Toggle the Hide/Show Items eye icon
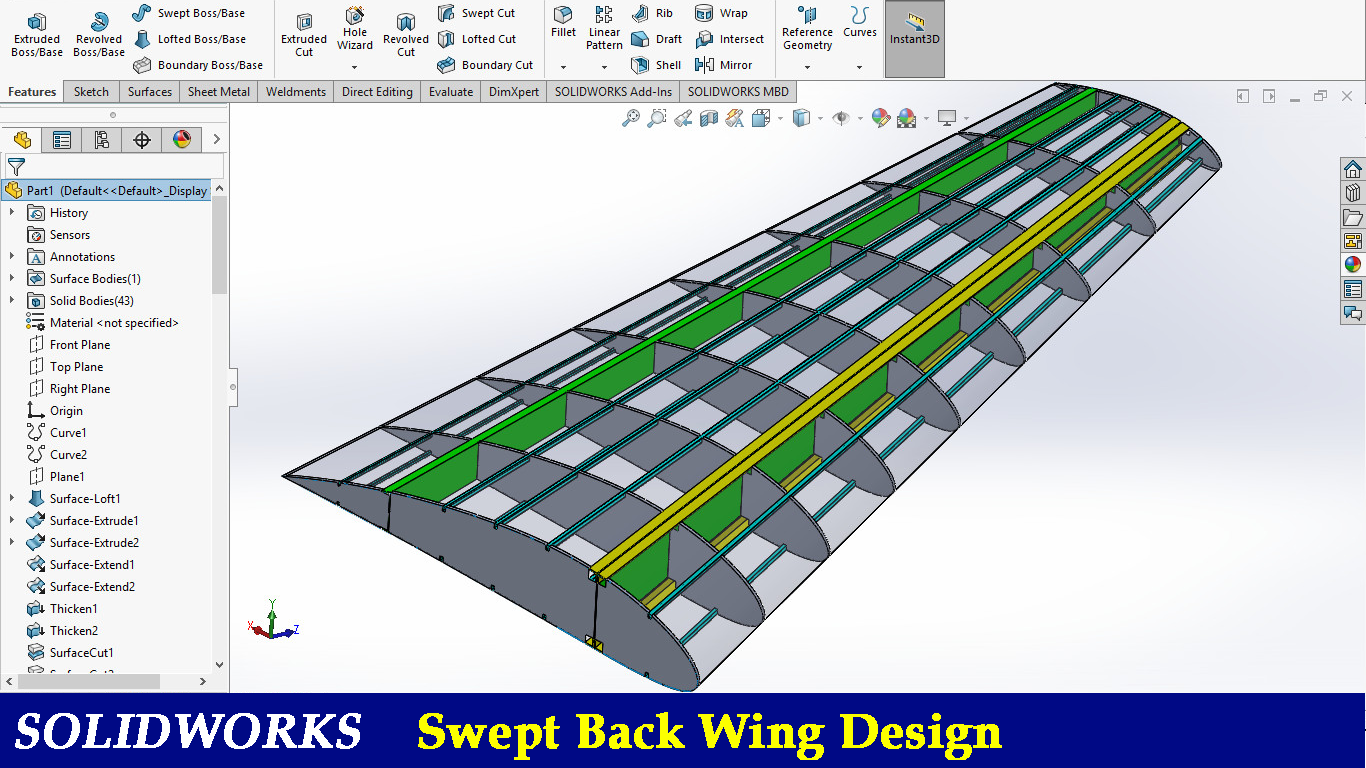Screen dimensions: 1366x768 (841, 118)
